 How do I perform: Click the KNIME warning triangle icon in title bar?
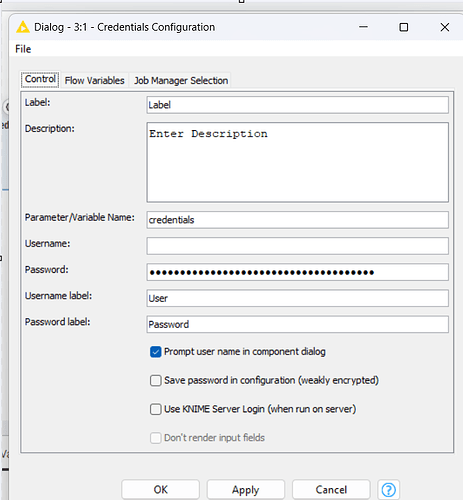click(23, 27)
